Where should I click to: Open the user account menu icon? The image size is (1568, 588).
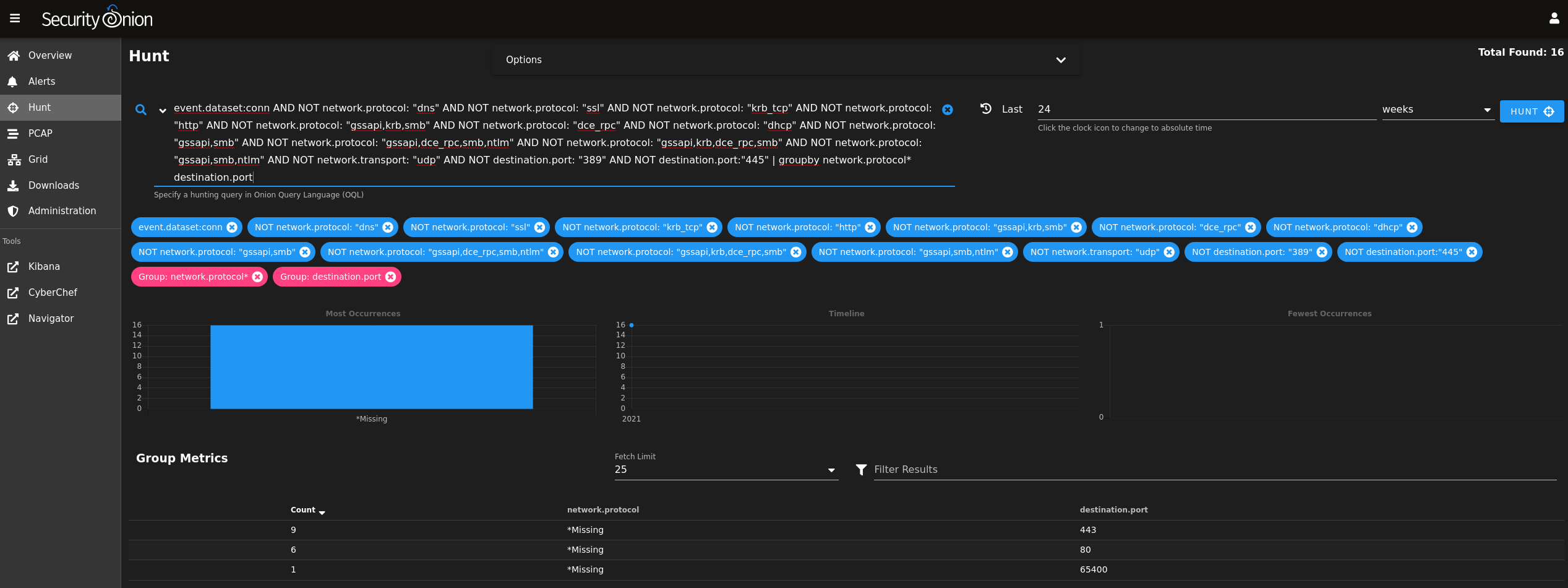[x=1554, y=19]
